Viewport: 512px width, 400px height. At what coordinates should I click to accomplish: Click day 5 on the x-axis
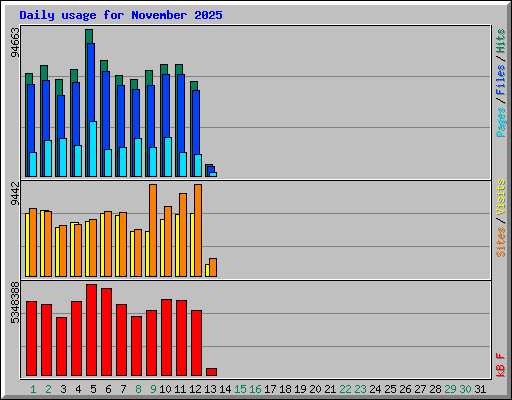[x=93, y=389]
